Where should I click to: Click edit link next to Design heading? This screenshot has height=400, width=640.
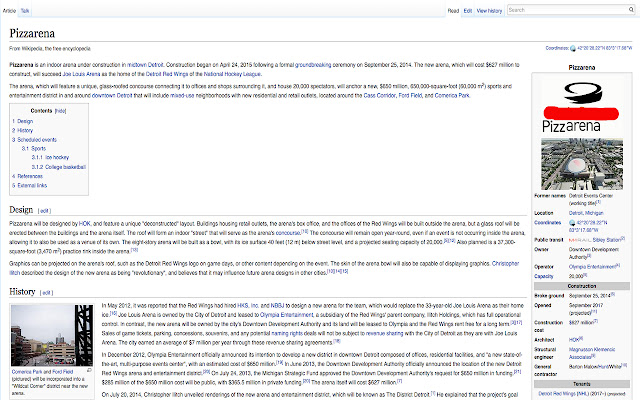pos(44,211)
